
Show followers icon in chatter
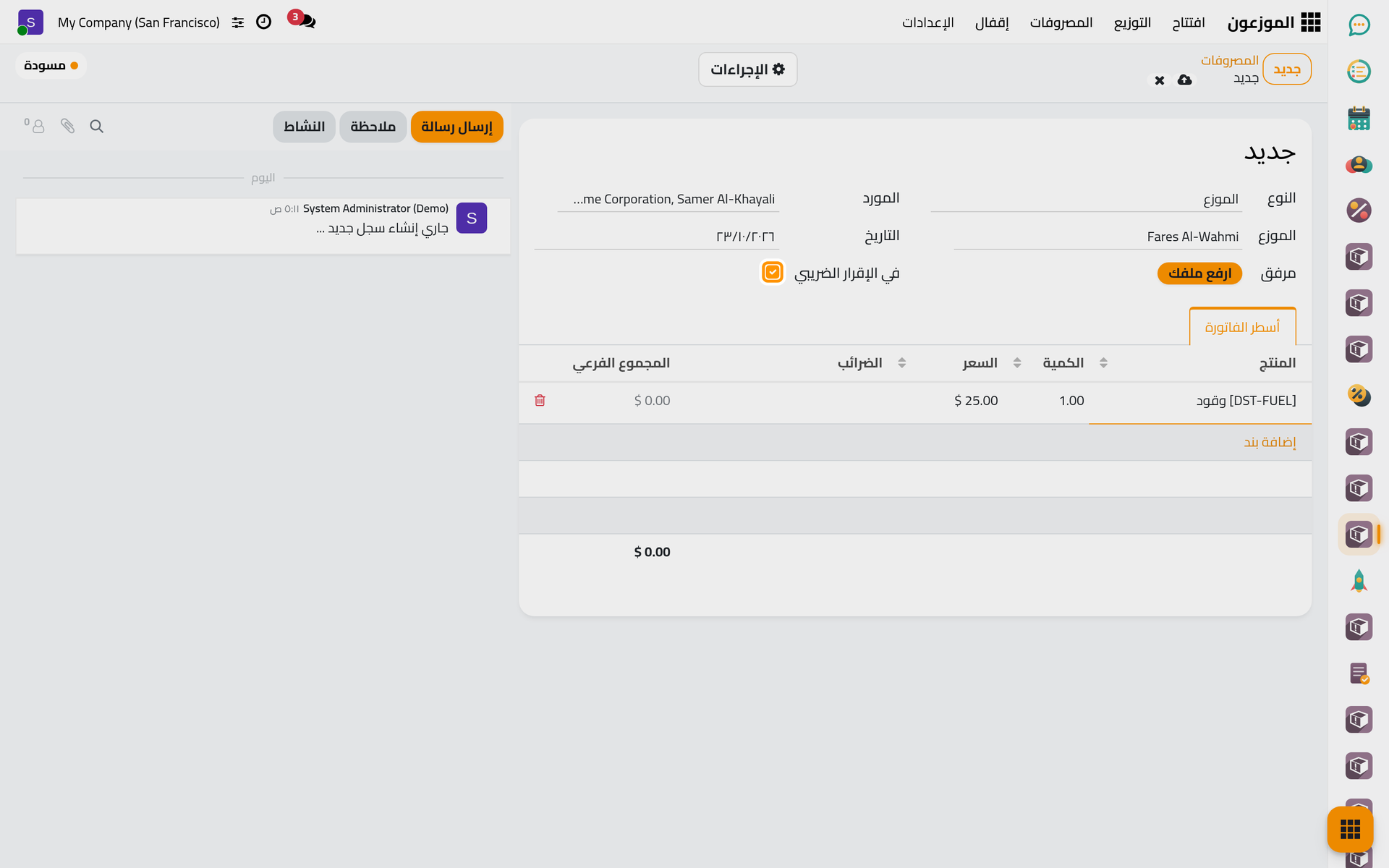coord(35,126)
